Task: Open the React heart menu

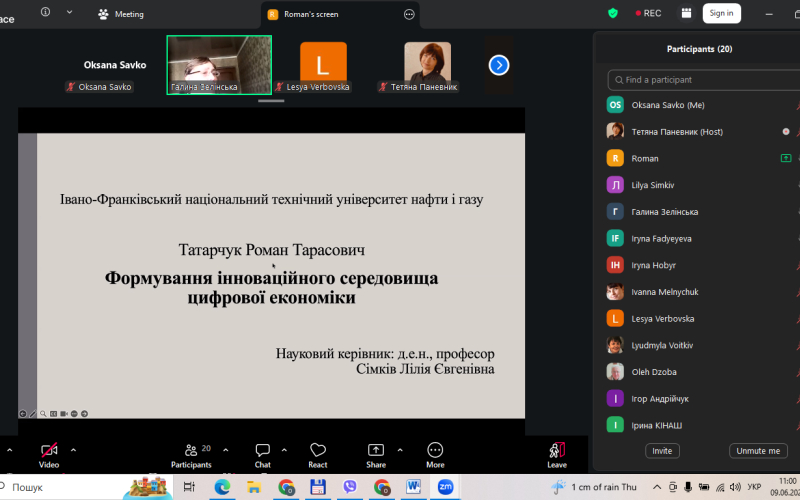Action: tap(318, 455)
